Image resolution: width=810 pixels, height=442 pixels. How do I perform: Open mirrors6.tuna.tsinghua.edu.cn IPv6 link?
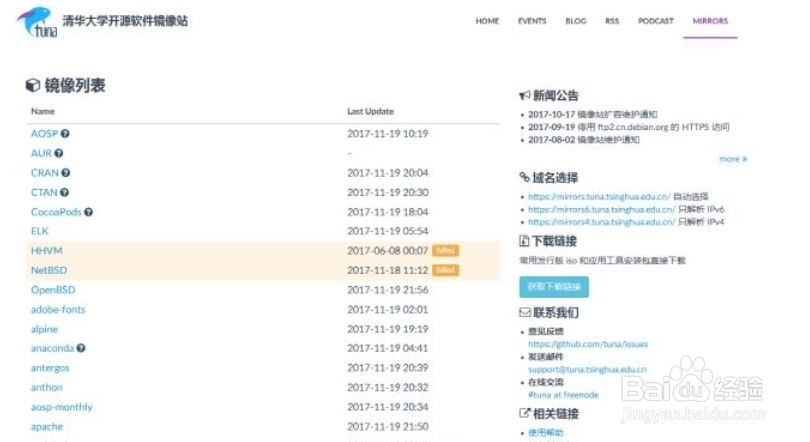(601, 210)
